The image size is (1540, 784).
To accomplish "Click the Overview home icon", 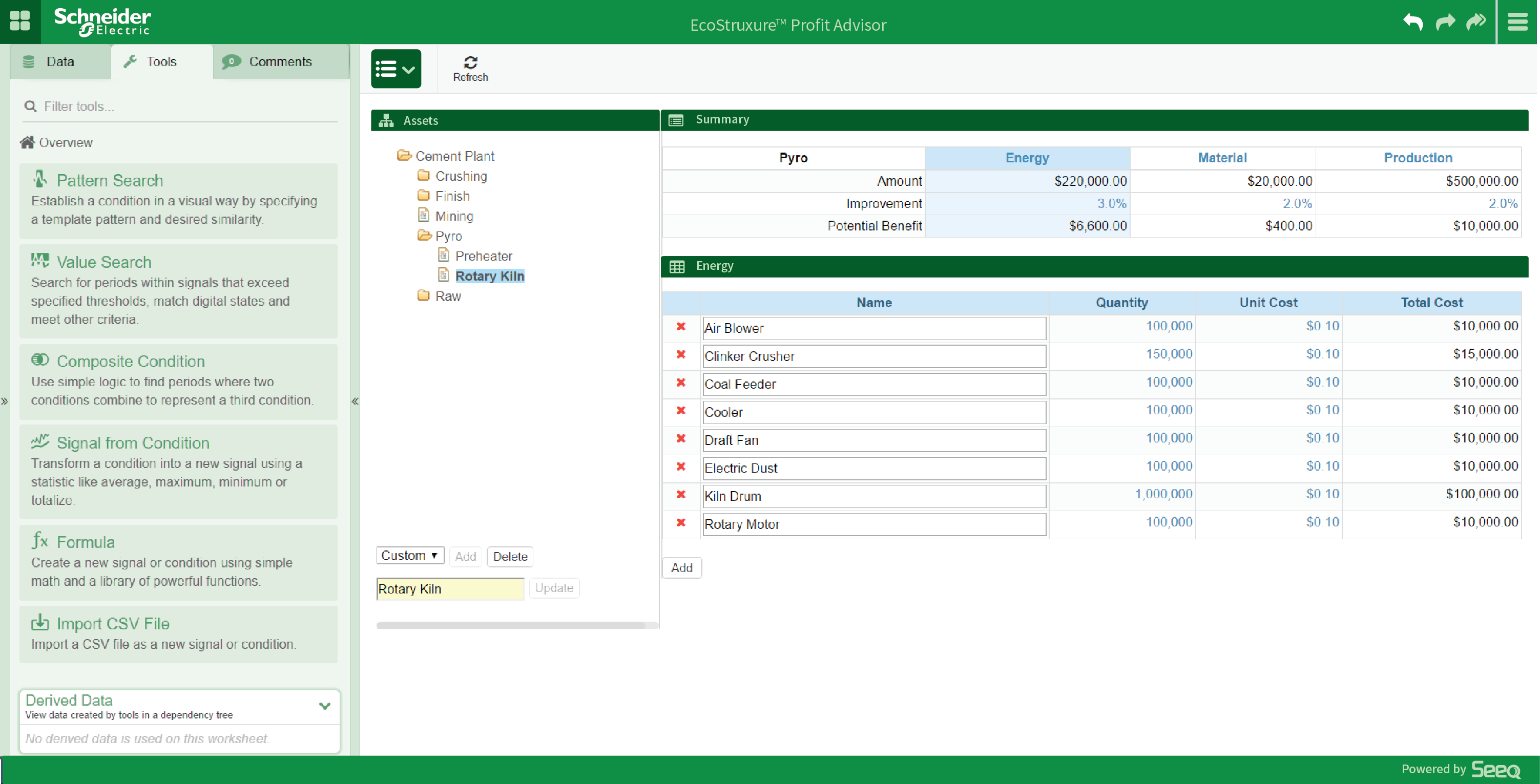I will pyautogui.click(x=28, y=142).
